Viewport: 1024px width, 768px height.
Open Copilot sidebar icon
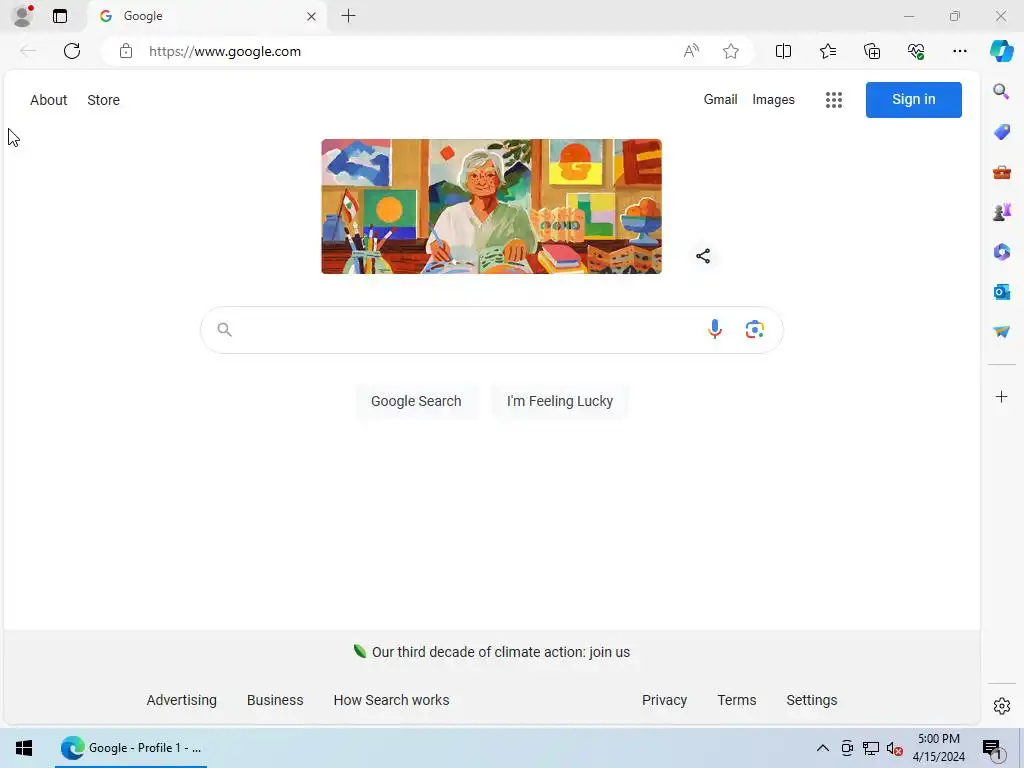(x=1001, y=51)
